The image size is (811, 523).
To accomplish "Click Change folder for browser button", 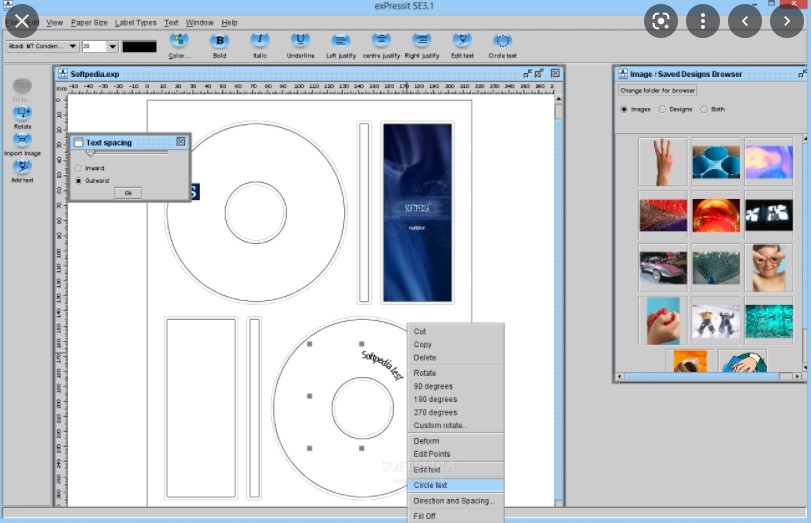I will coord(657,90).
